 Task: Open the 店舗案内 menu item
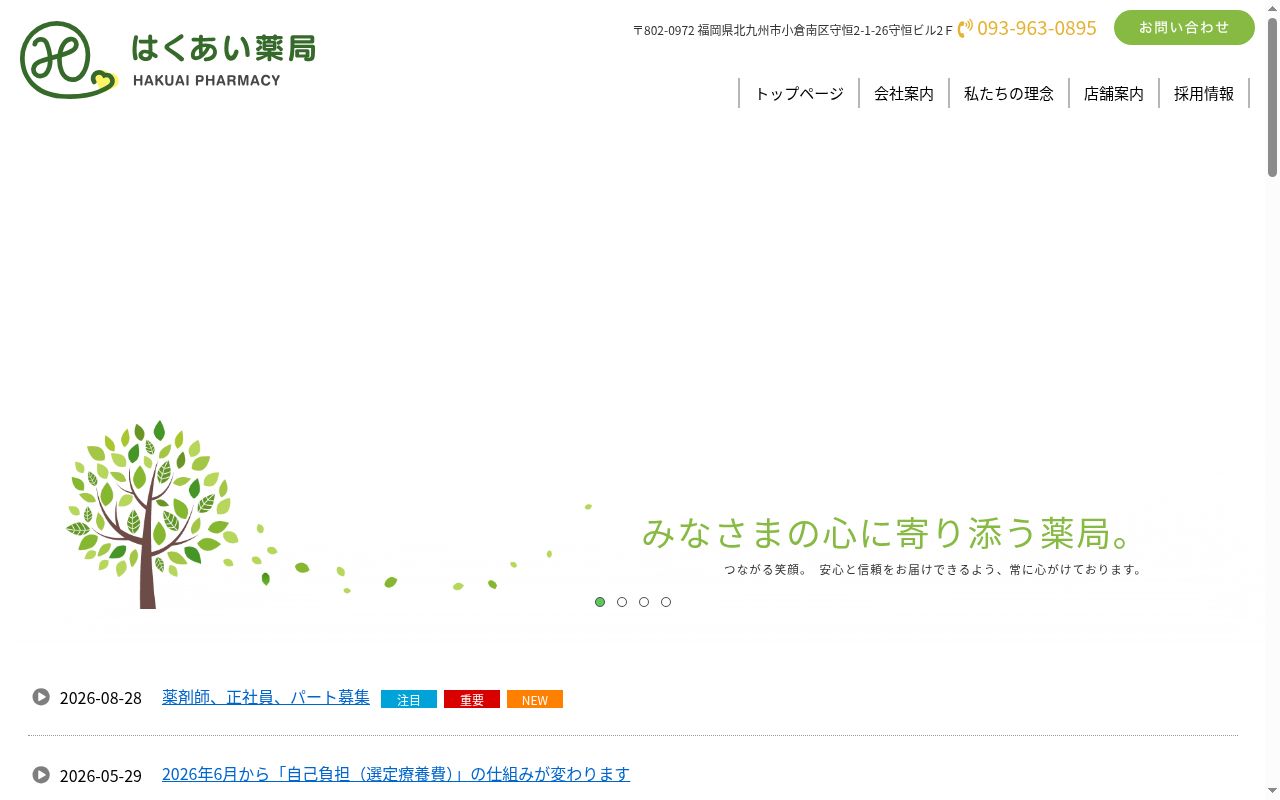(1114, 93)
